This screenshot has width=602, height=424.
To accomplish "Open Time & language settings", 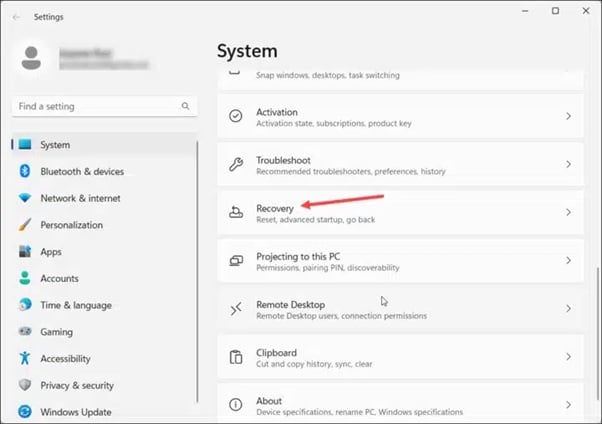I will (104, 305).
